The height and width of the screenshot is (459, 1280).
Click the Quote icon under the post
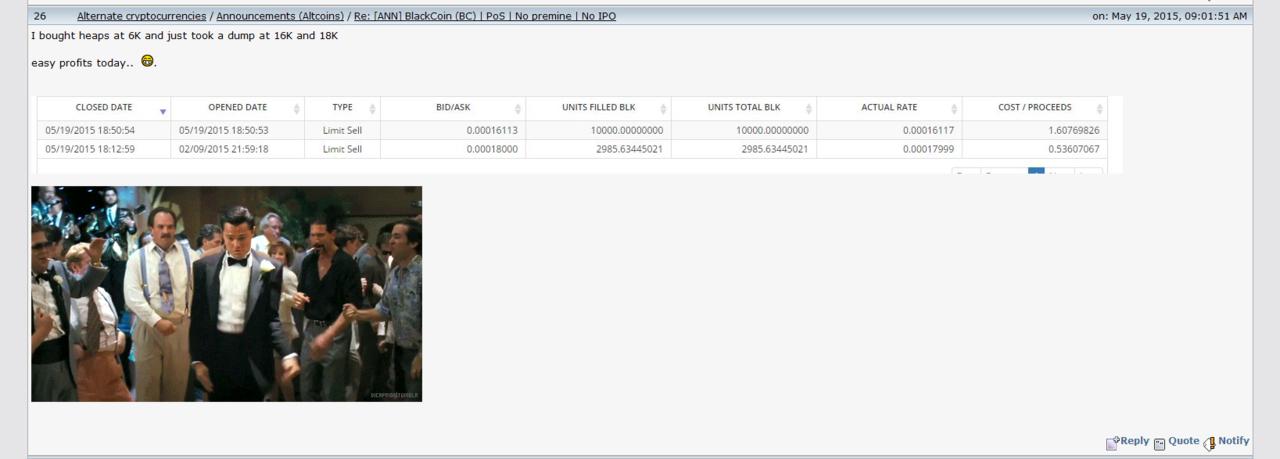(1160, 444)
